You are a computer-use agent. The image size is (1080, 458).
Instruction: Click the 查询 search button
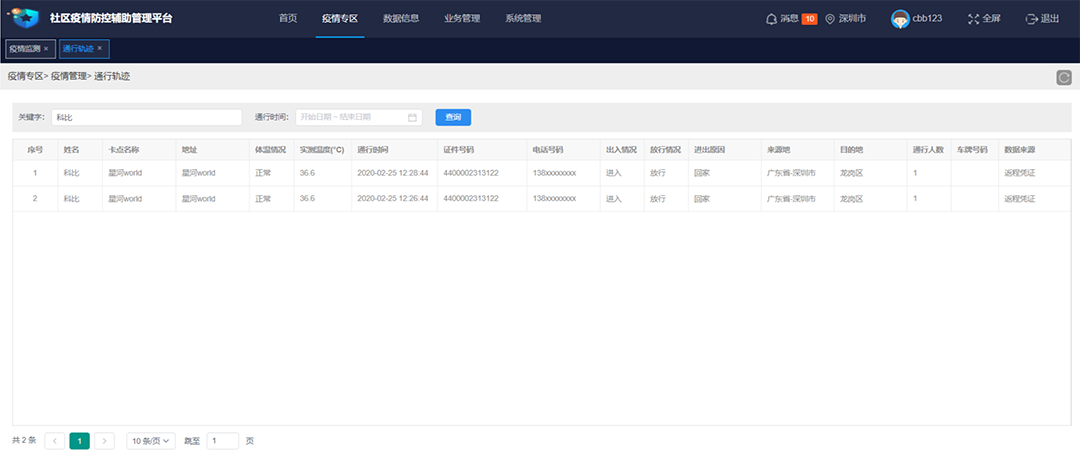pos(453,117)
